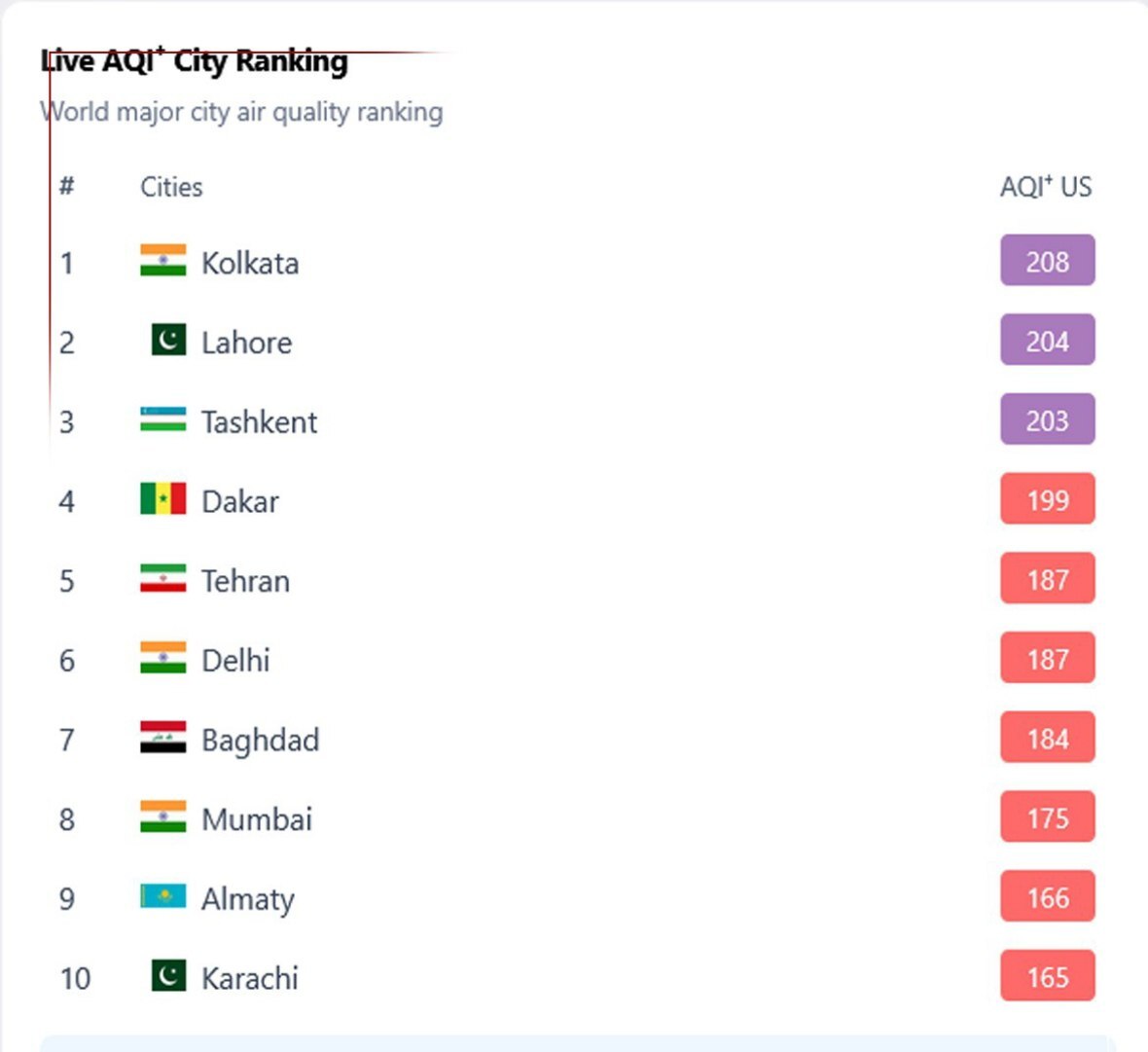Click the India flag beside Mumbai
This screenshot has width=1148, height=1052.
click(x=162, y=817)
